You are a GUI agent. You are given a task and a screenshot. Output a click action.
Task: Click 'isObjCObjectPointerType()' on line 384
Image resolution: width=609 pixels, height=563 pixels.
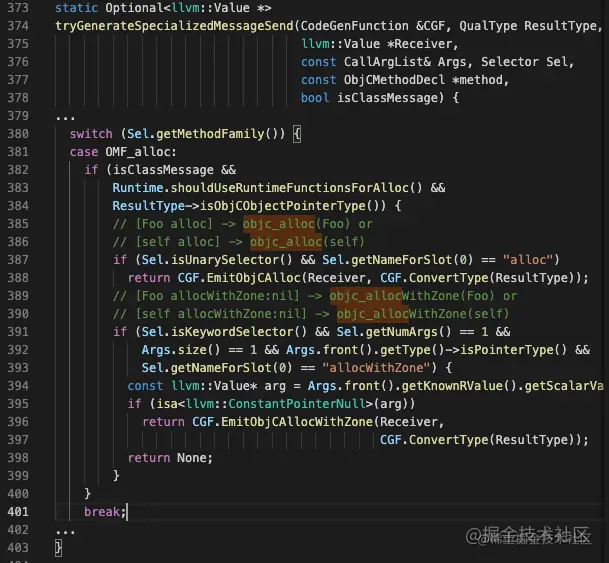pyautogui.click(x=293, y=206)
